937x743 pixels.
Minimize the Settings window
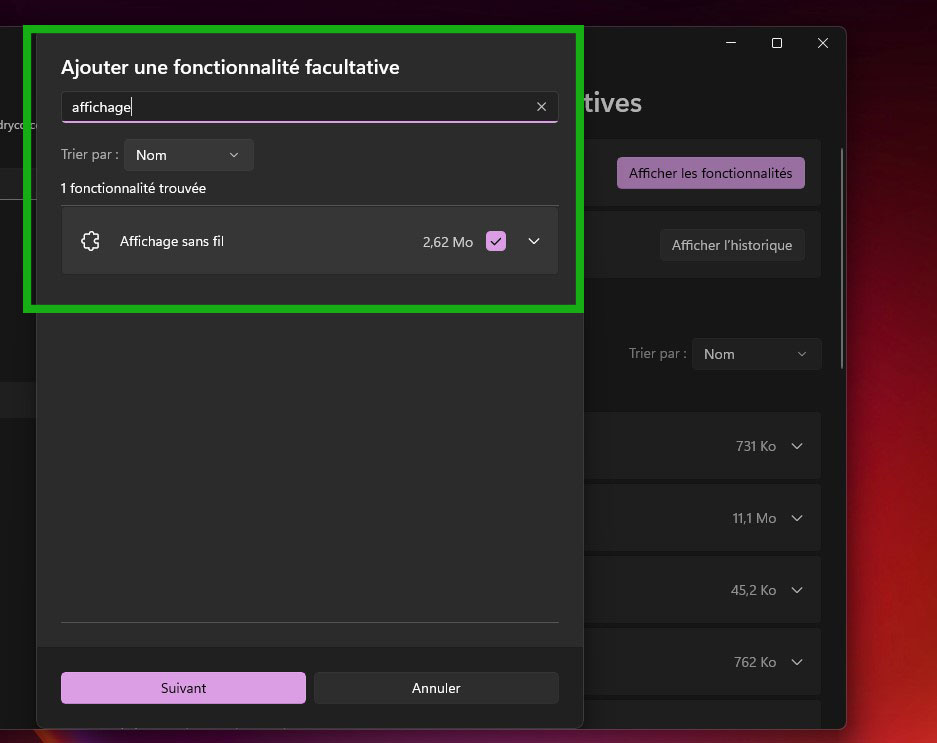(x=731, y=43)
